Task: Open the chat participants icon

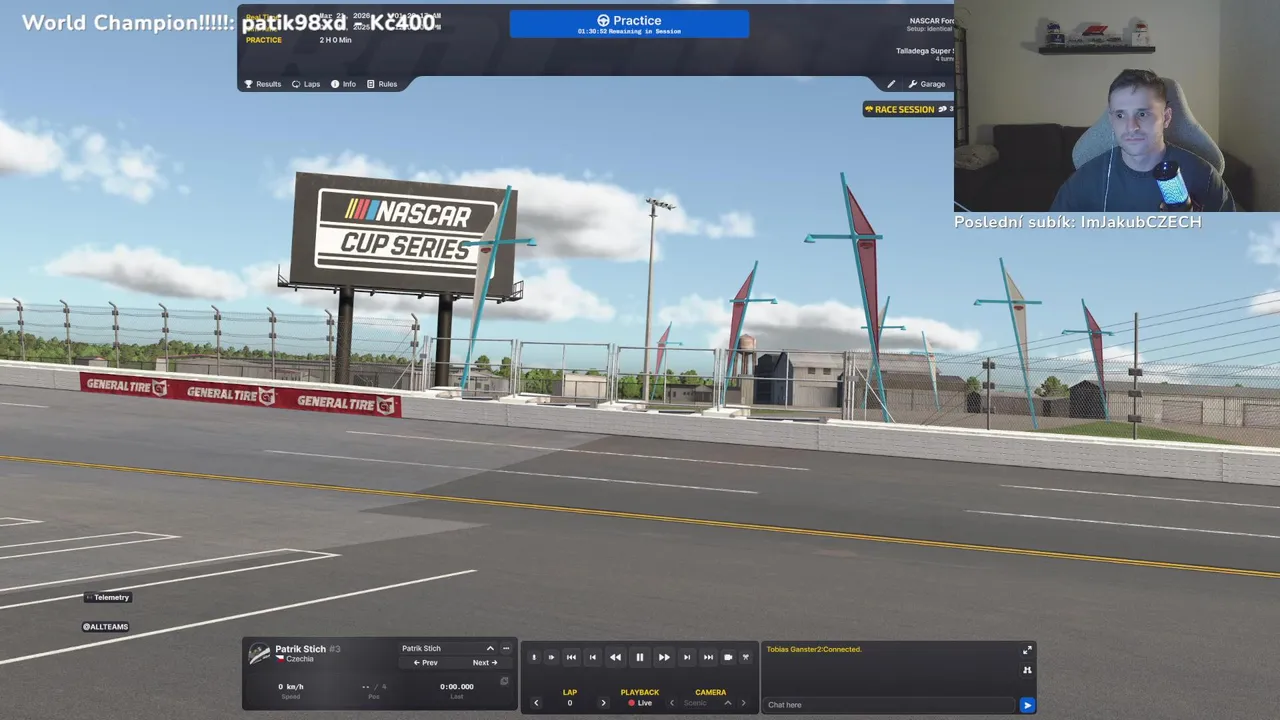Action: (x=1027, y=670)
